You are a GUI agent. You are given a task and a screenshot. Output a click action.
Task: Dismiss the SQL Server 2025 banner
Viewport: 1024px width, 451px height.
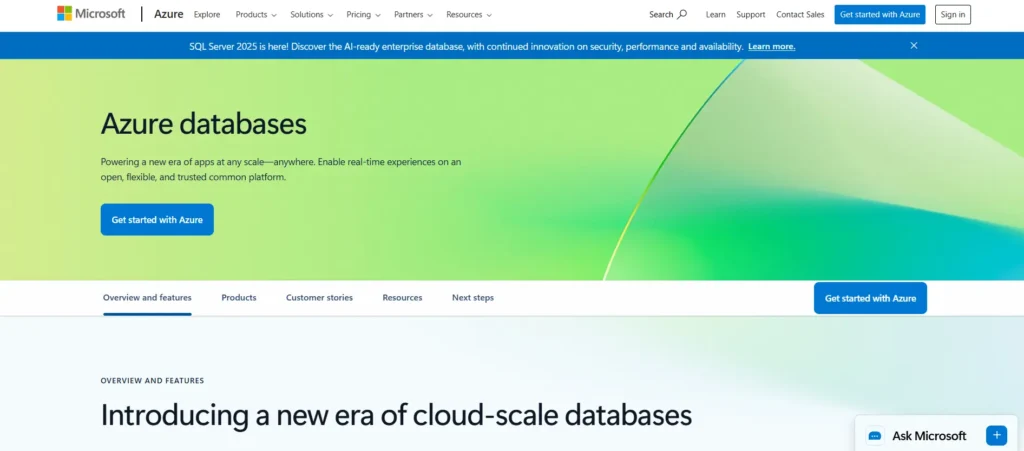tap(914, 46)
